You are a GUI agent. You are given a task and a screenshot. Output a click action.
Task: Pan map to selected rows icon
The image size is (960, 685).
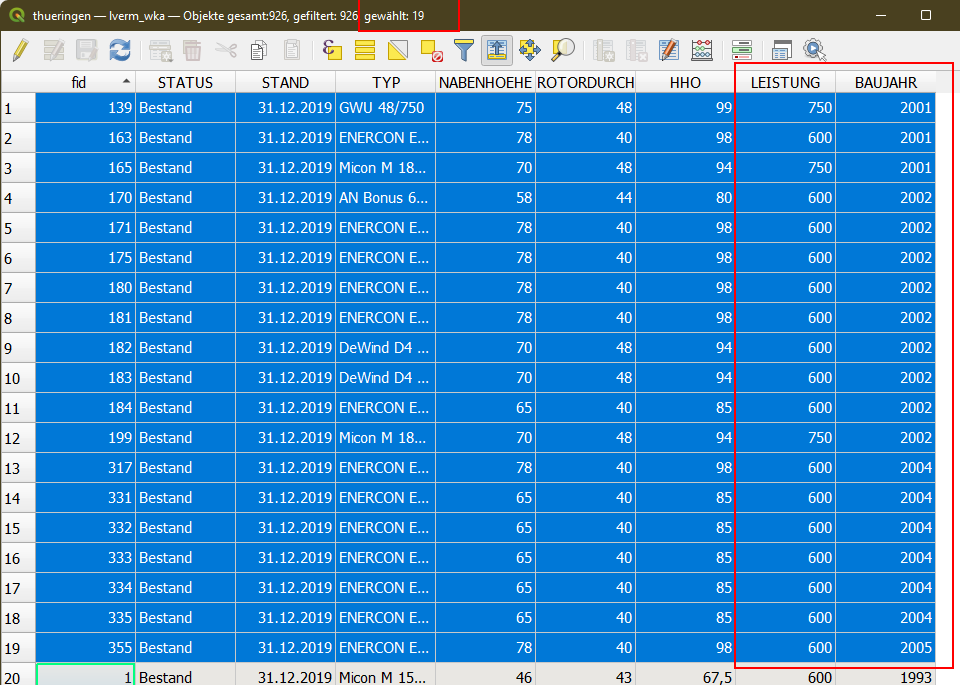pos(530,50)
